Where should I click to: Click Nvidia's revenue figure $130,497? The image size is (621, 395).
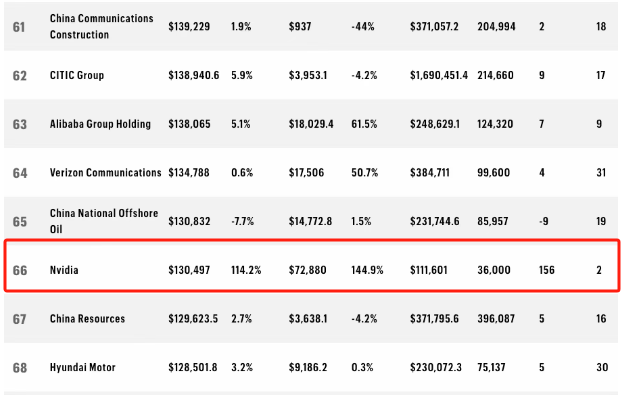tap(189, 270)
